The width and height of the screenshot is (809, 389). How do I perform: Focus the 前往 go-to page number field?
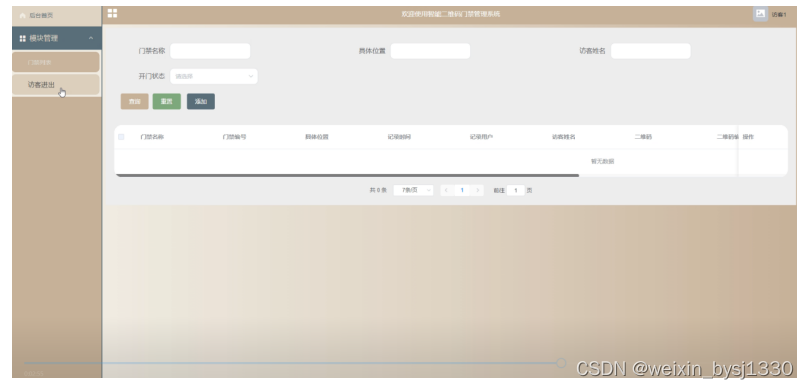tap(515, 190)
